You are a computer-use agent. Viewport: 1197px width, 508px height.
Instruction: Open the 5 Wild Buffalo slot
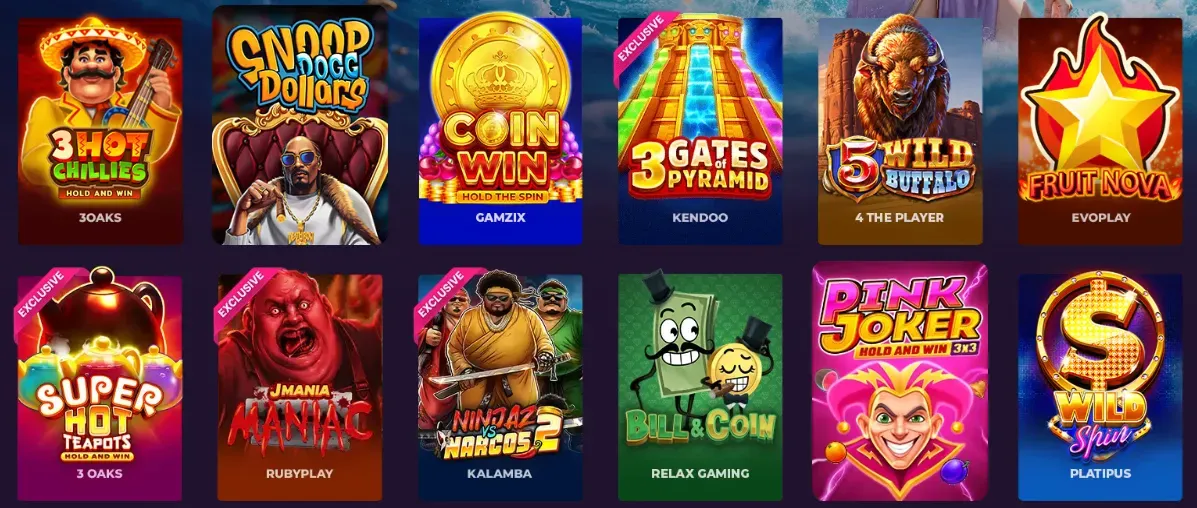[x=900, y=131]
